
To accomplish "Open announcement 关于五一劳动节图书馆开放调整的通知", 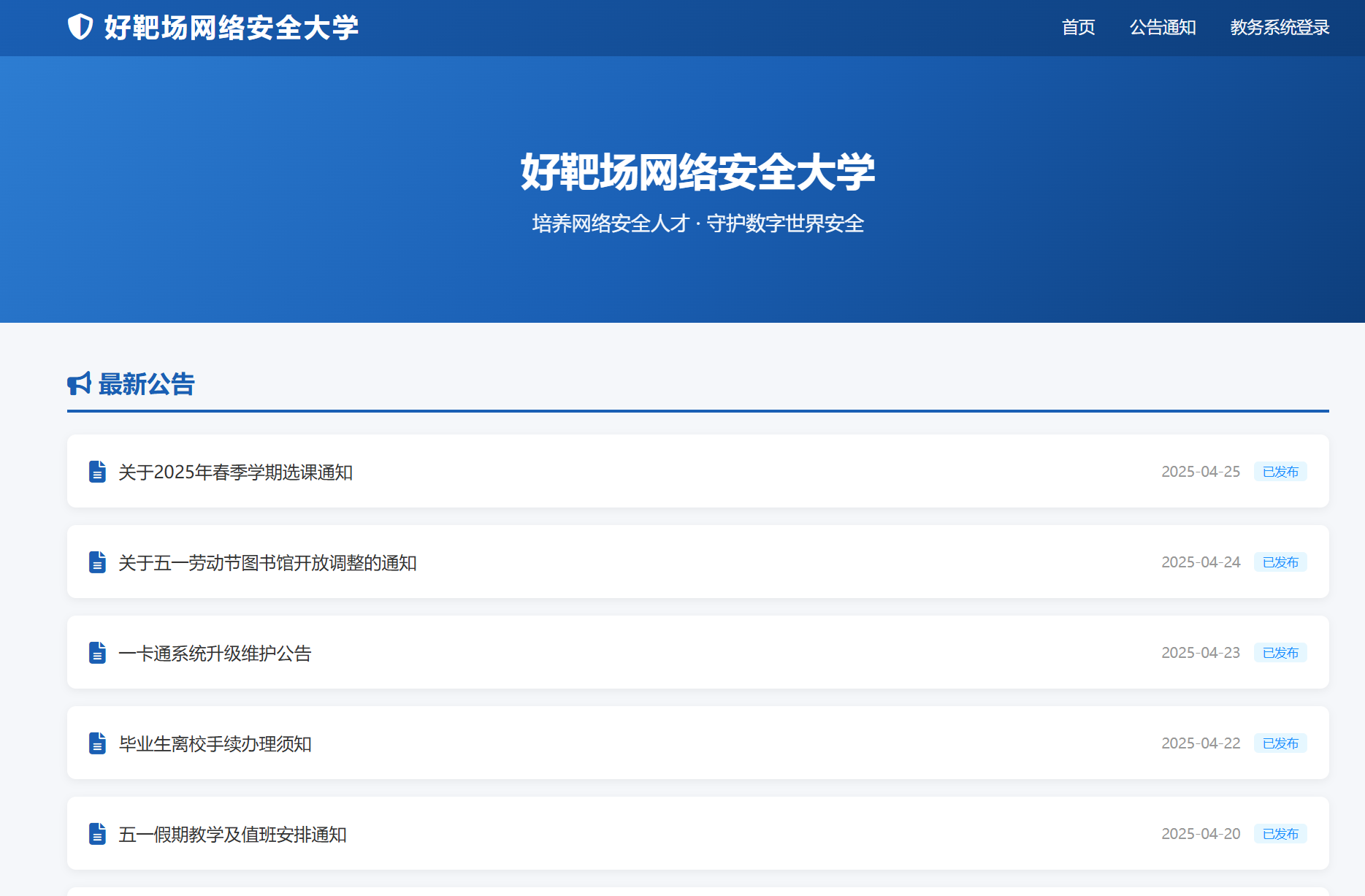I will tap(267, 563).
